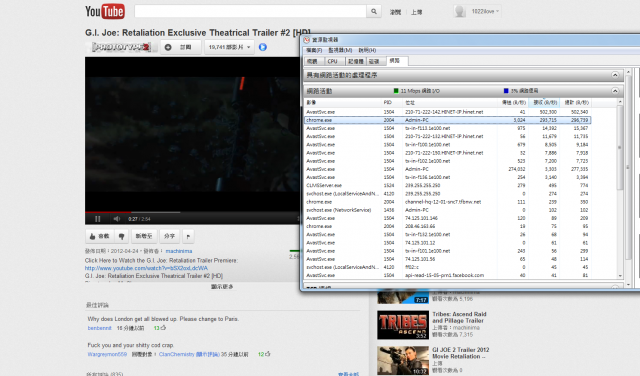Open commenter benbennit's profile
This screenshot has width=640, height=376.
tap(99, 328)
